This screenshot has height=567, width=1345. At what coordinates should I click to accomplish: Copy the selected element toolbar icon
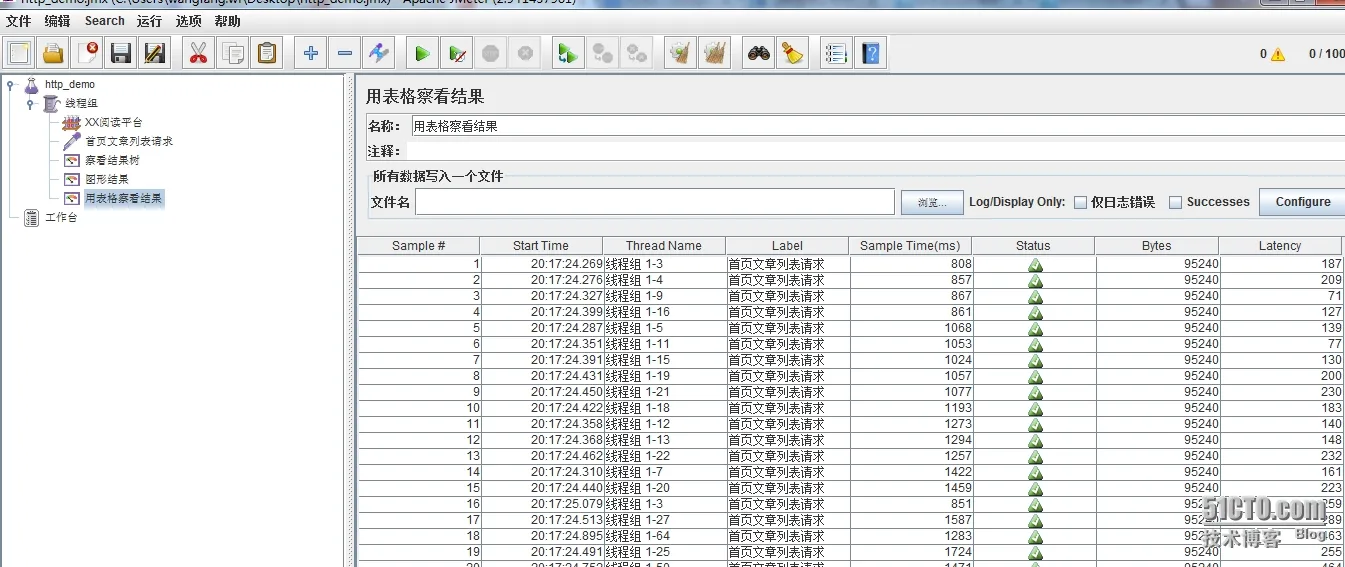point(233,53)
